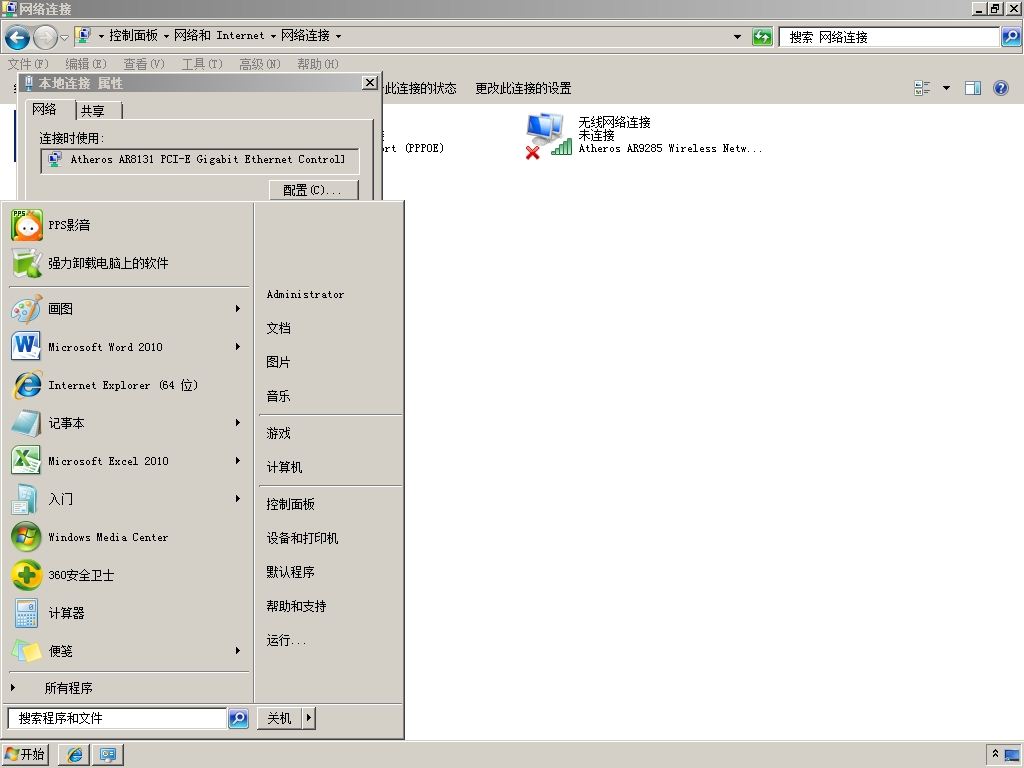The height and width of the screenshot is (768, 1024).
Task: Click the 配置(C)... button
Action: click(313, 190)
